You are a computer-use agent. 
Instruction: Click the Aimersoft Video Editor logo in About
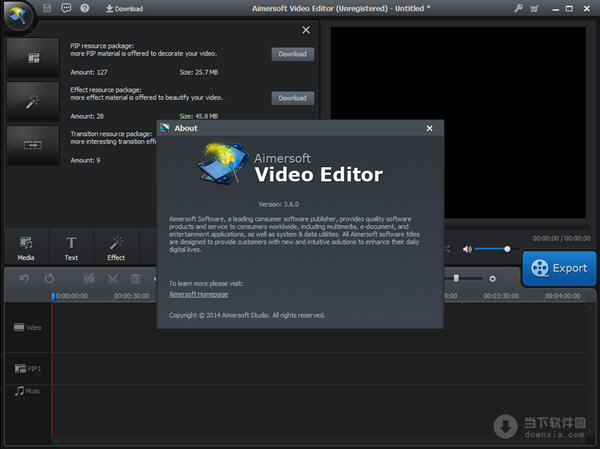(x=290, y=164)
